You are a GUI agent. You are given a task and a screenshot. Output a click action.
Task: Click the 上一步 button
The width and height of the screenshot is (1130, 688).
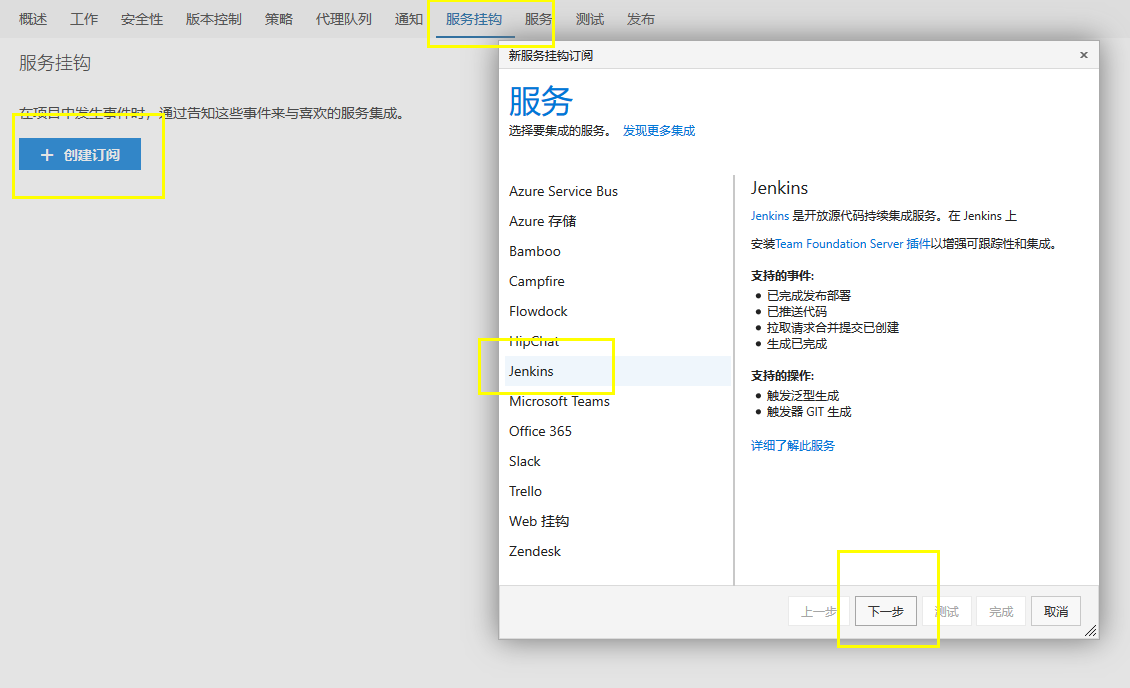(x=819, y=612)
